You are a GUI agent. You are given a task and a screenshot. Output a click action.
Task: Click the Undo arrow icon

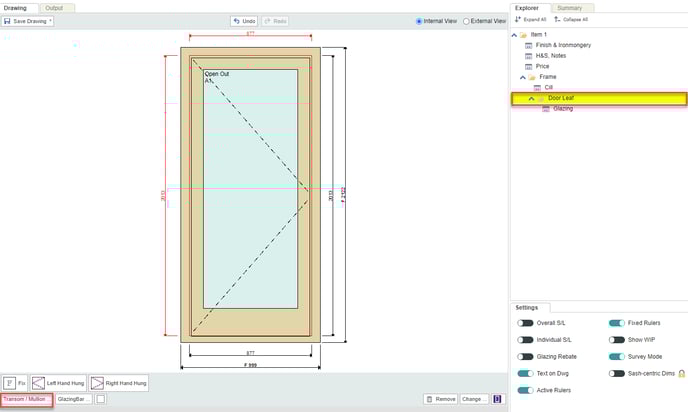236,20
